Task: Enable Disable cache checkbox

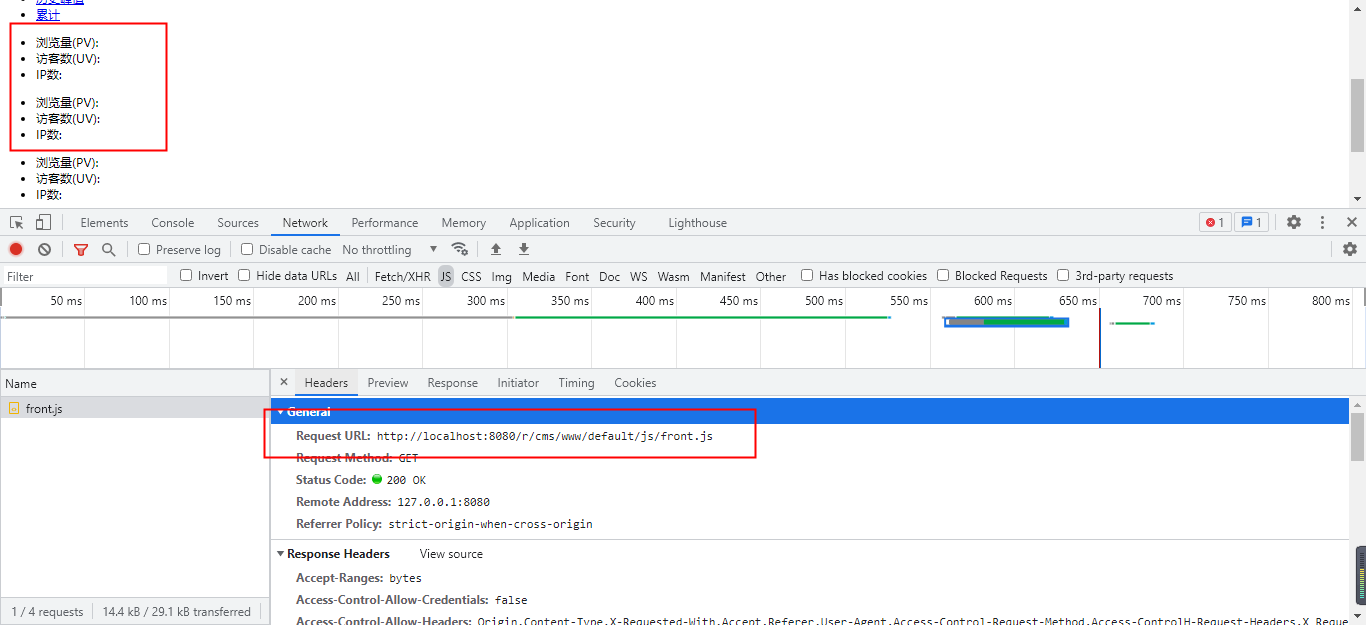Action: [247, 250]
